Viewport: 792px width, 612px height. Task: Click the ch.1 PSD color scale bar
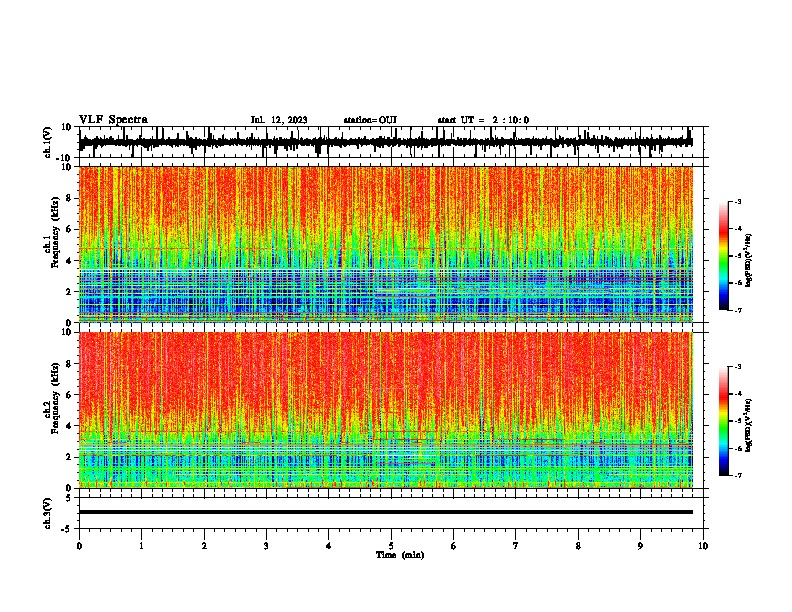pos(723,256)
